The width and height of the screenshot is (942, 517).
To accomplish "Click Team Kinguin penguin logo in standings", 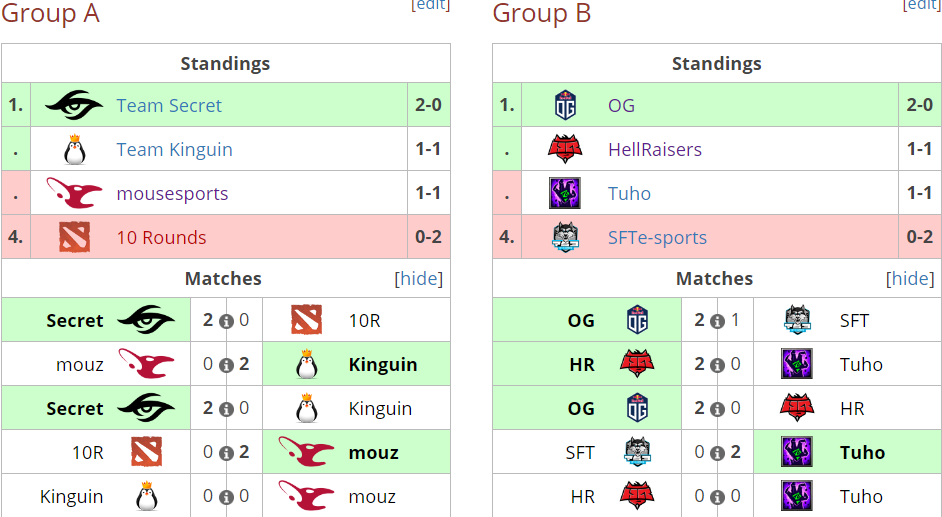I will (74, 150).
